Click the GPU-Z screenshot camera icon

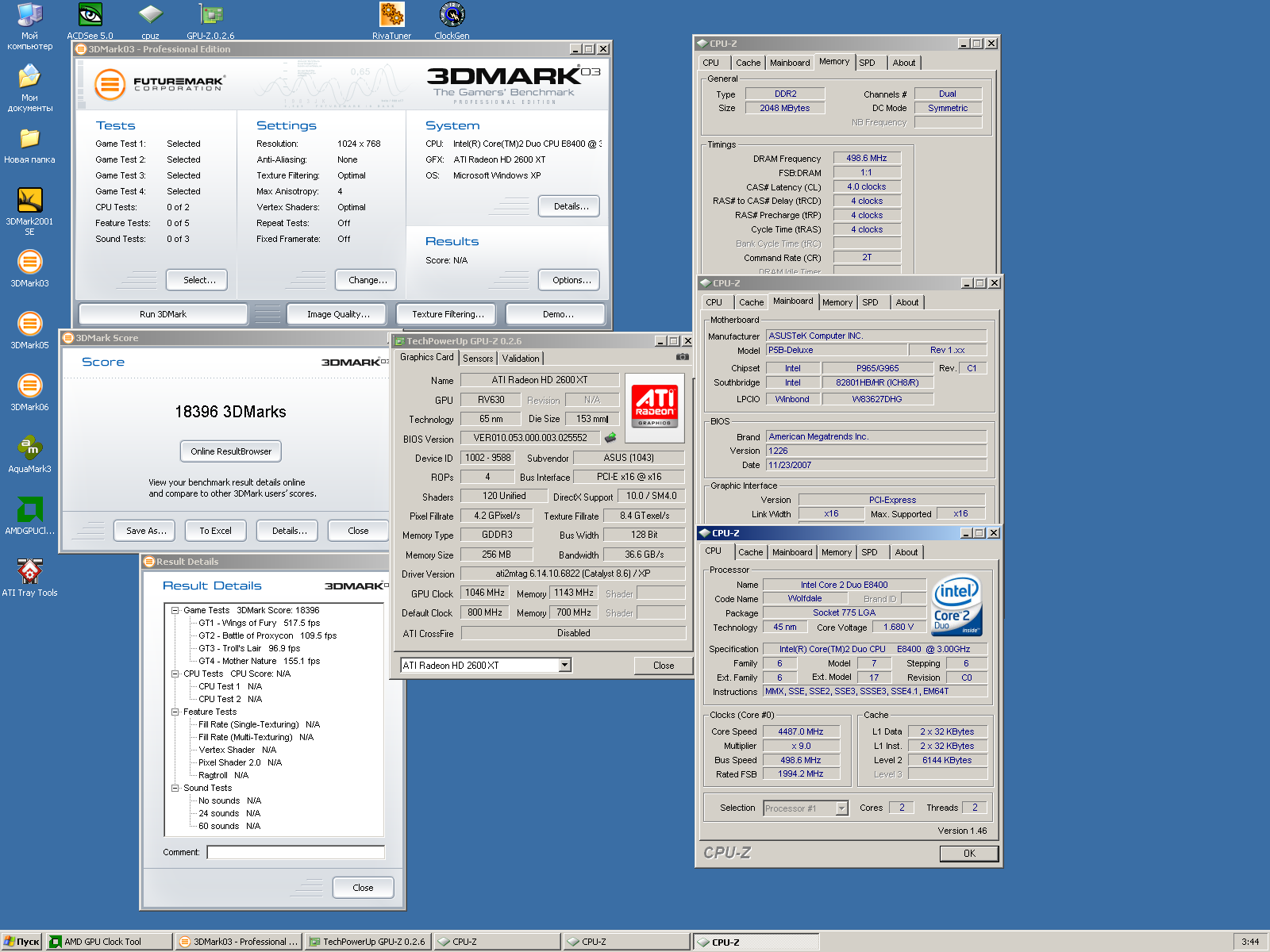tap(682, 357)
